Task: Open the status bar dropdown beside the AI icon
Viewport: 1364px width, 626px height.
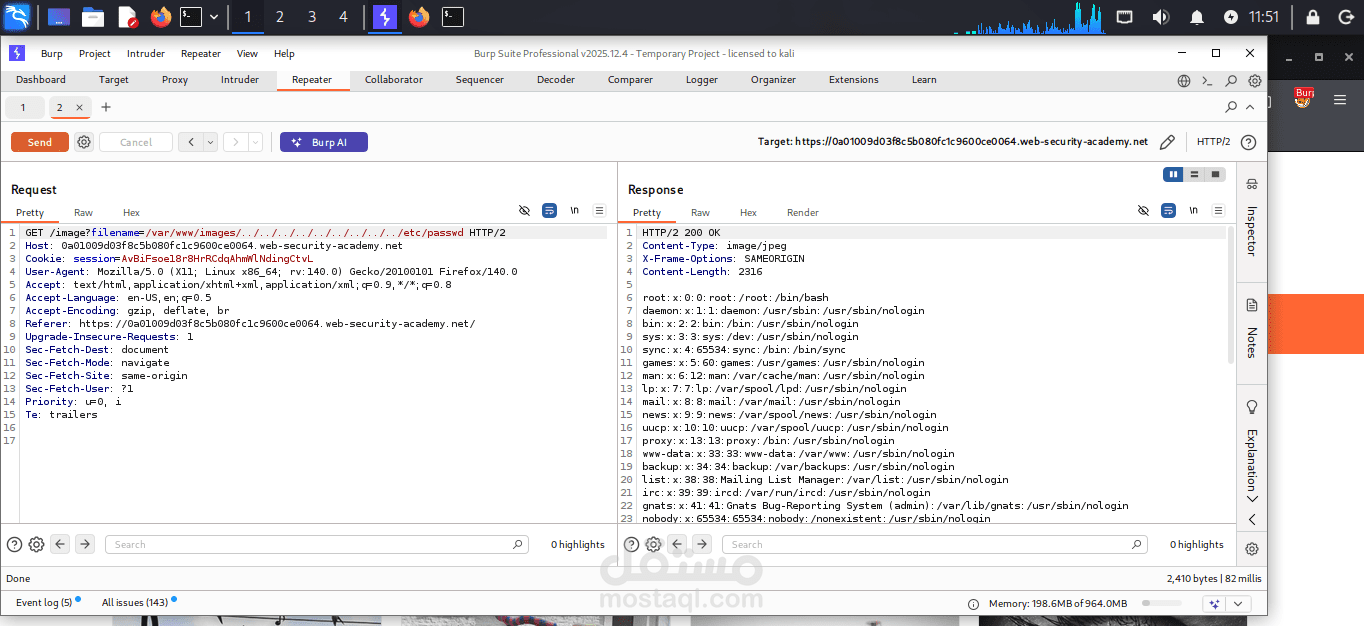Action: tap(1239, 604)
